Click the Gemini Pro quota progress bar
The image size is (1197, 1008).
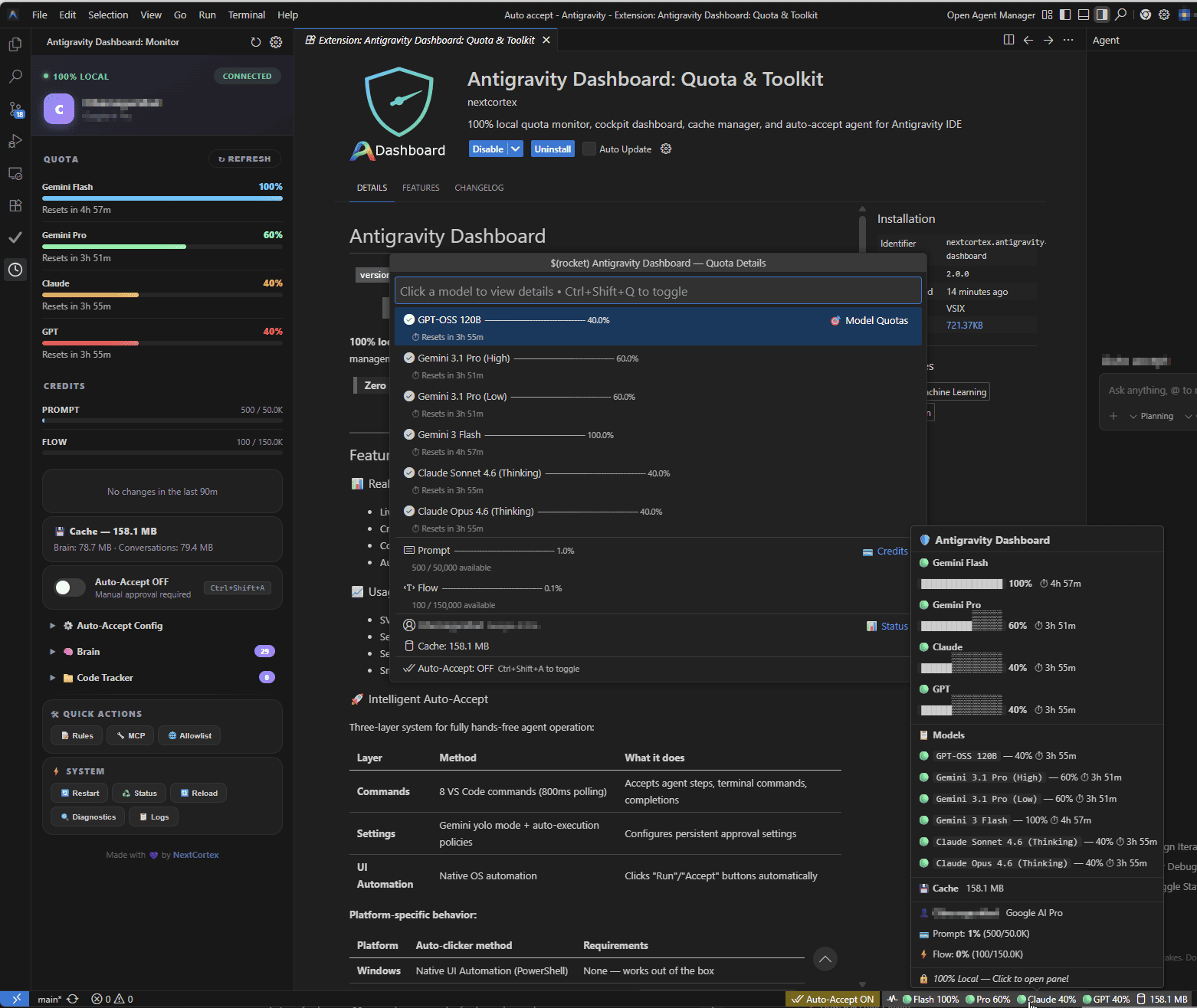click(162, 247)
